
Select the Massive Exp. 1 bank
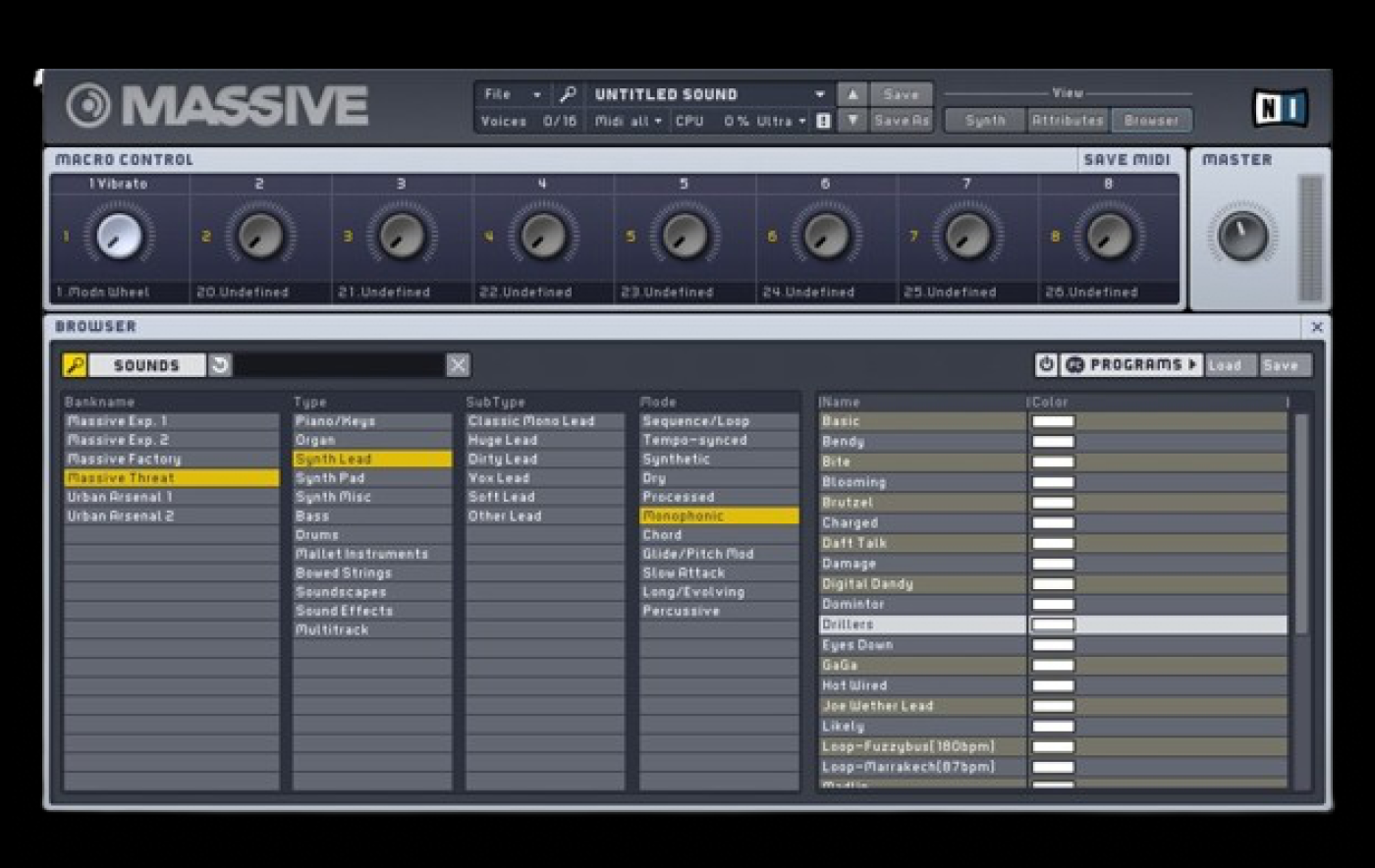171,421
